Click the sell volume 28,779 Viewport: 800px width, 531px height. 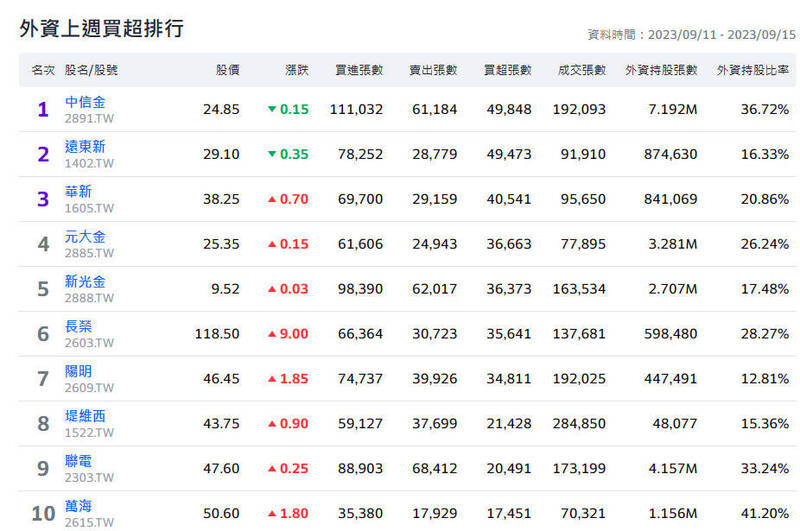435,154
